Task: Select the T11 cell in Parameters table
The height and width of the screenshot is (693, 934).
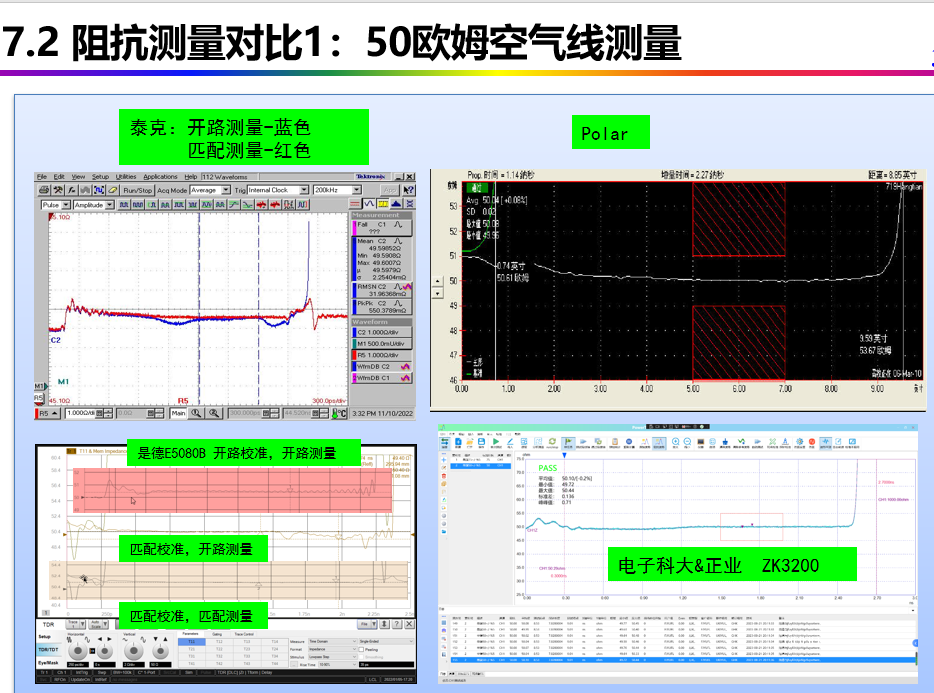Action: pyautogui.click(x=191, y=642)
